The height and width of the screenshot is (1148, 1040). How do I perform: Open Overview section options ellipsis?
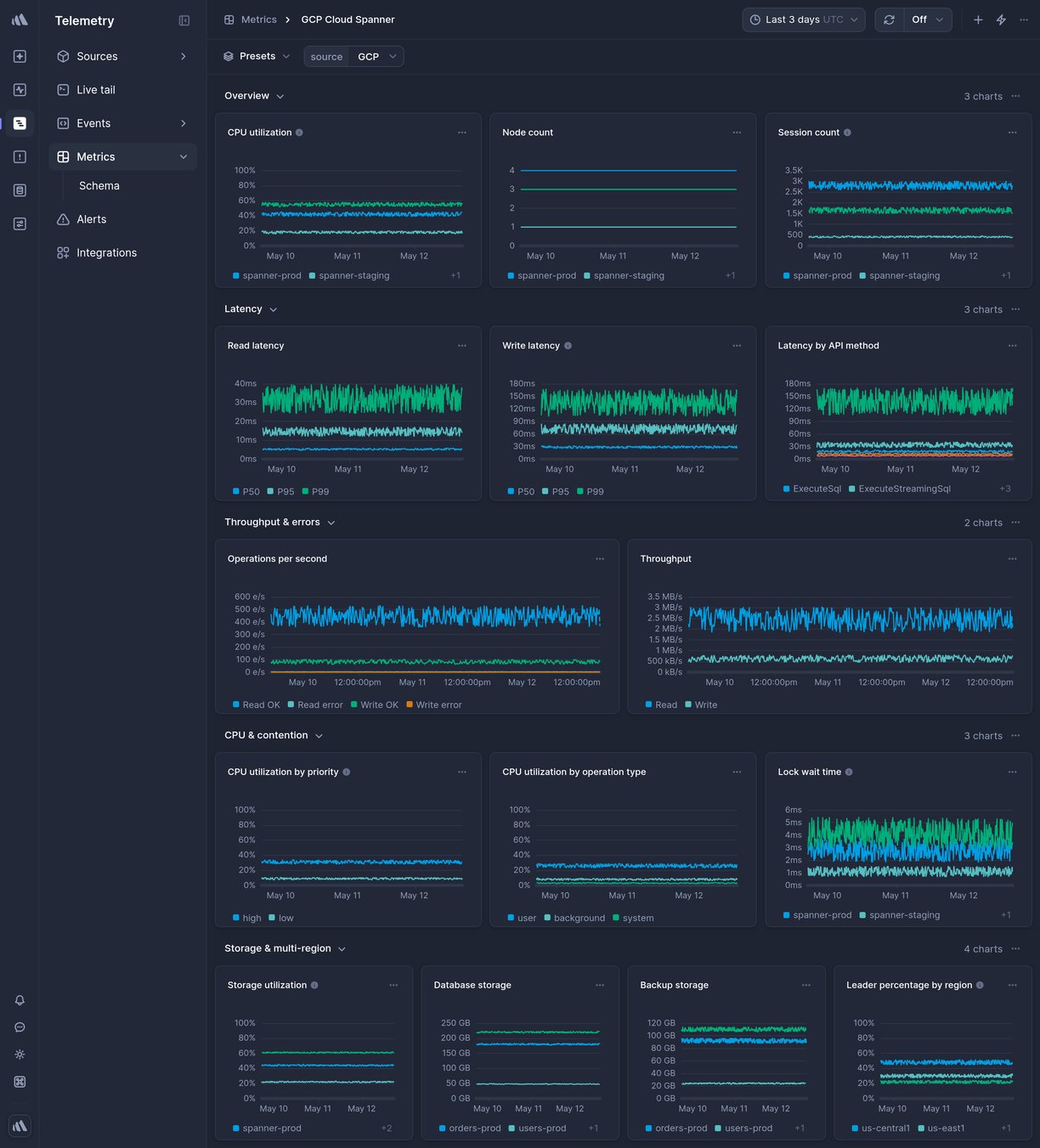1015,96
